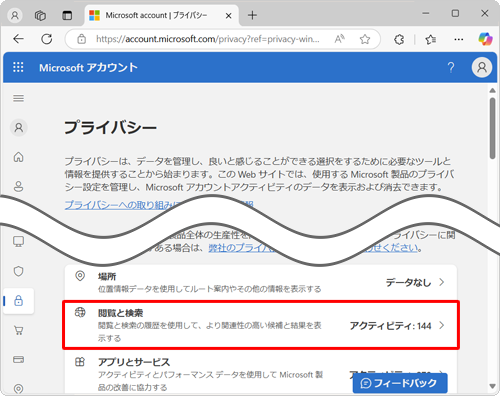Click the page scrollbar up arrow

tap(492, 90)
